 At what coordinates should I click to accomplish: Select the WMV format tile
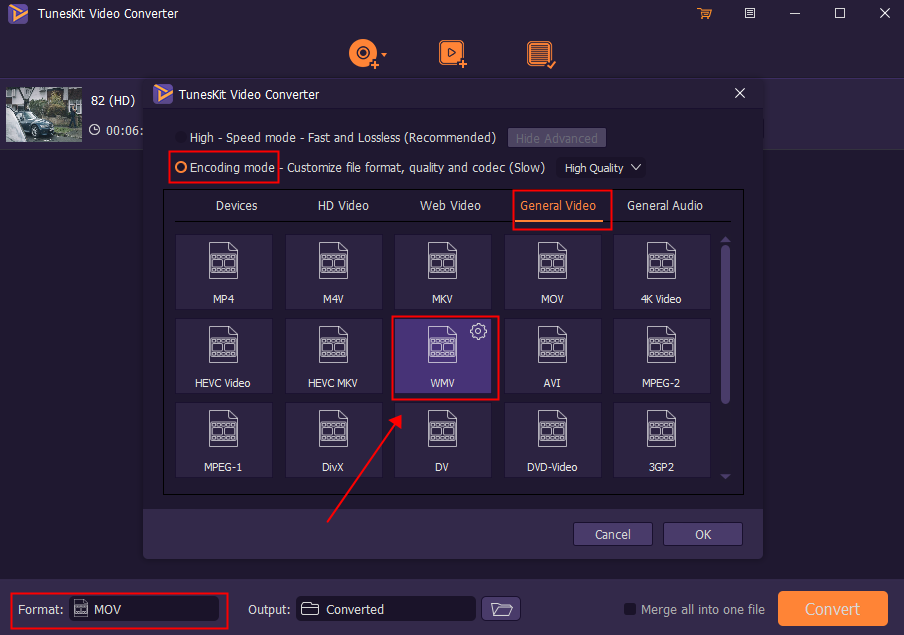(x=442, y=356)
